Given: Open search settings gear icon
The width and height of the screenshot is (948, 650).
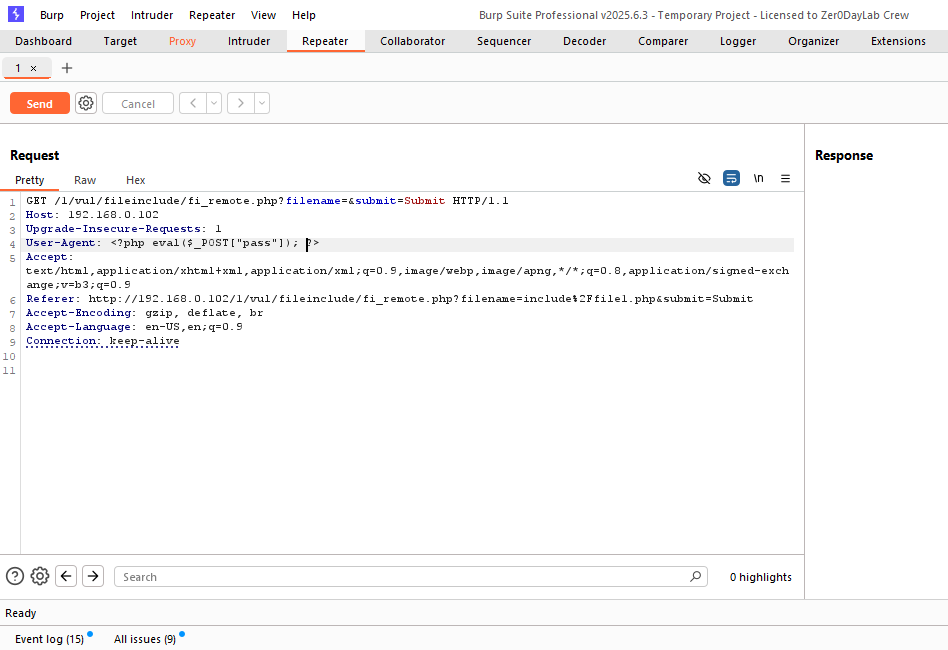Looking at the screenshot, I should [40, 576].
